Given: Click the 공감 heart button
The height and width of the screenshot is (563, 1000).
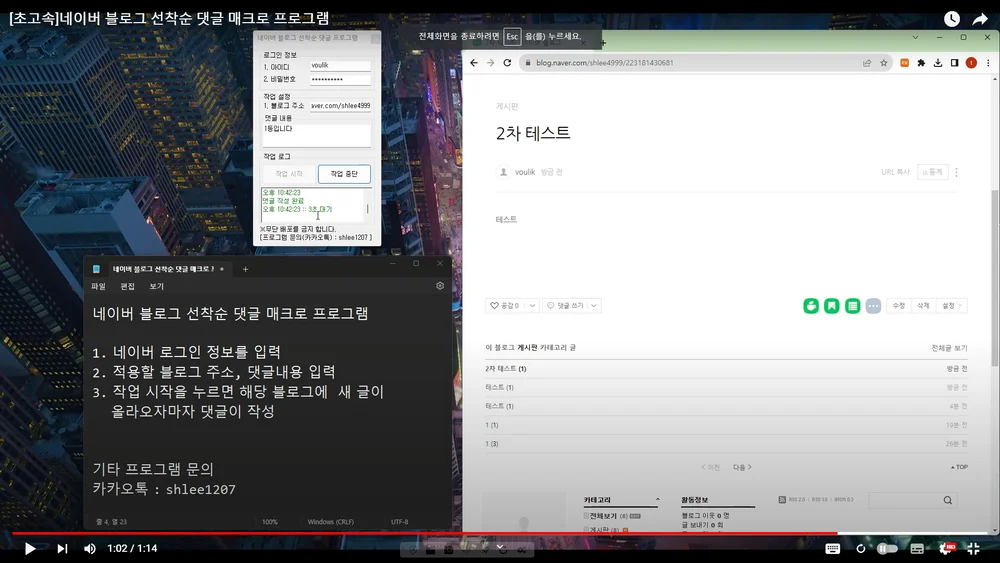Looking at the screenshot, I should 504,305.
